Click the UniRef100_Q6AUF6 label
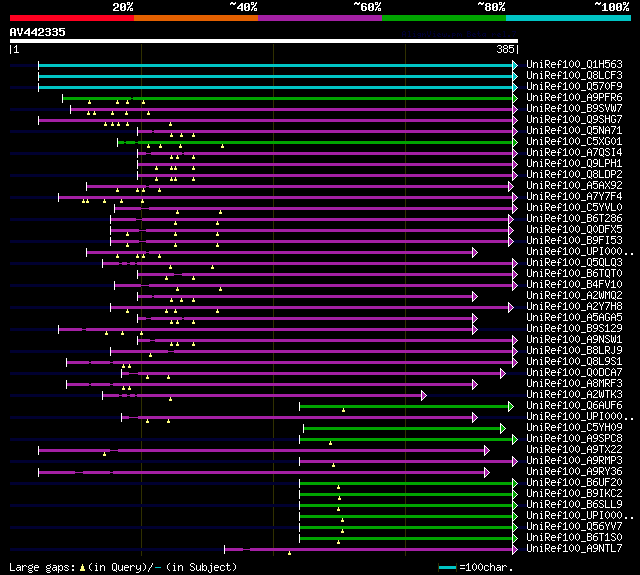Image resolution: width=640 pixels, height=575 pixels. [x=574, y=406]
